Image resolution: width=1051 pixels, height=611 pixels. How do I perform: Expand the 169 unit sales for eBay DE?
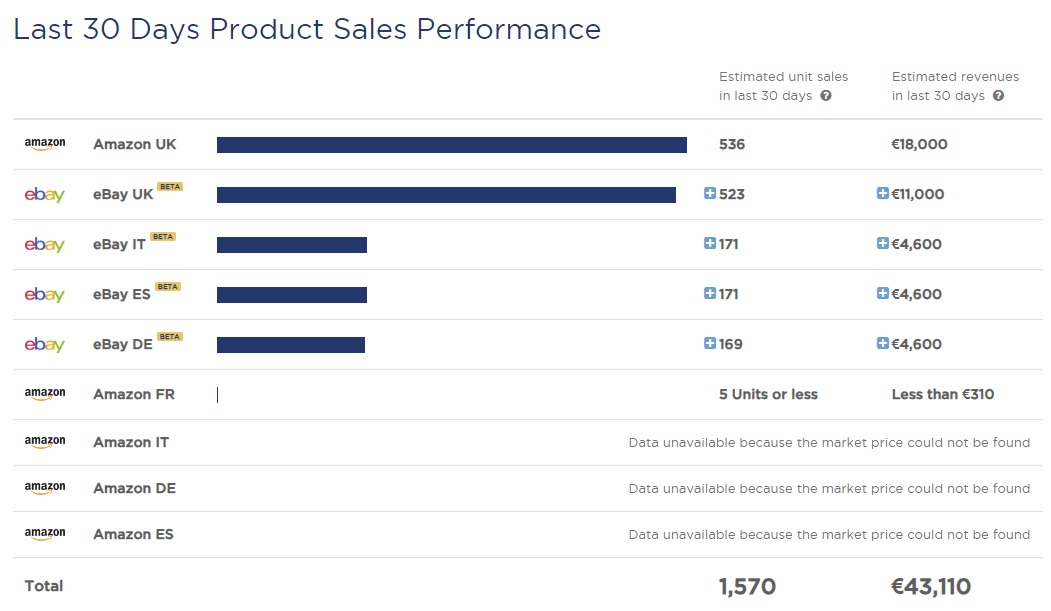coord(710,344)
